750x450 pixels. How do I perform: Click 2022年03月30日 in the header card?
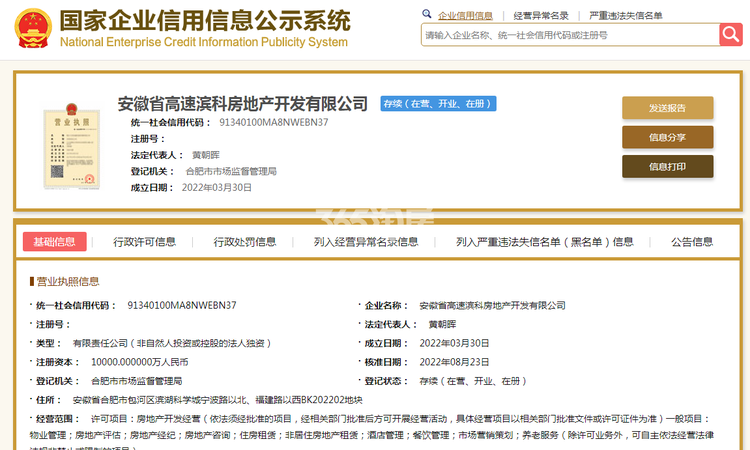click(217, 187)
